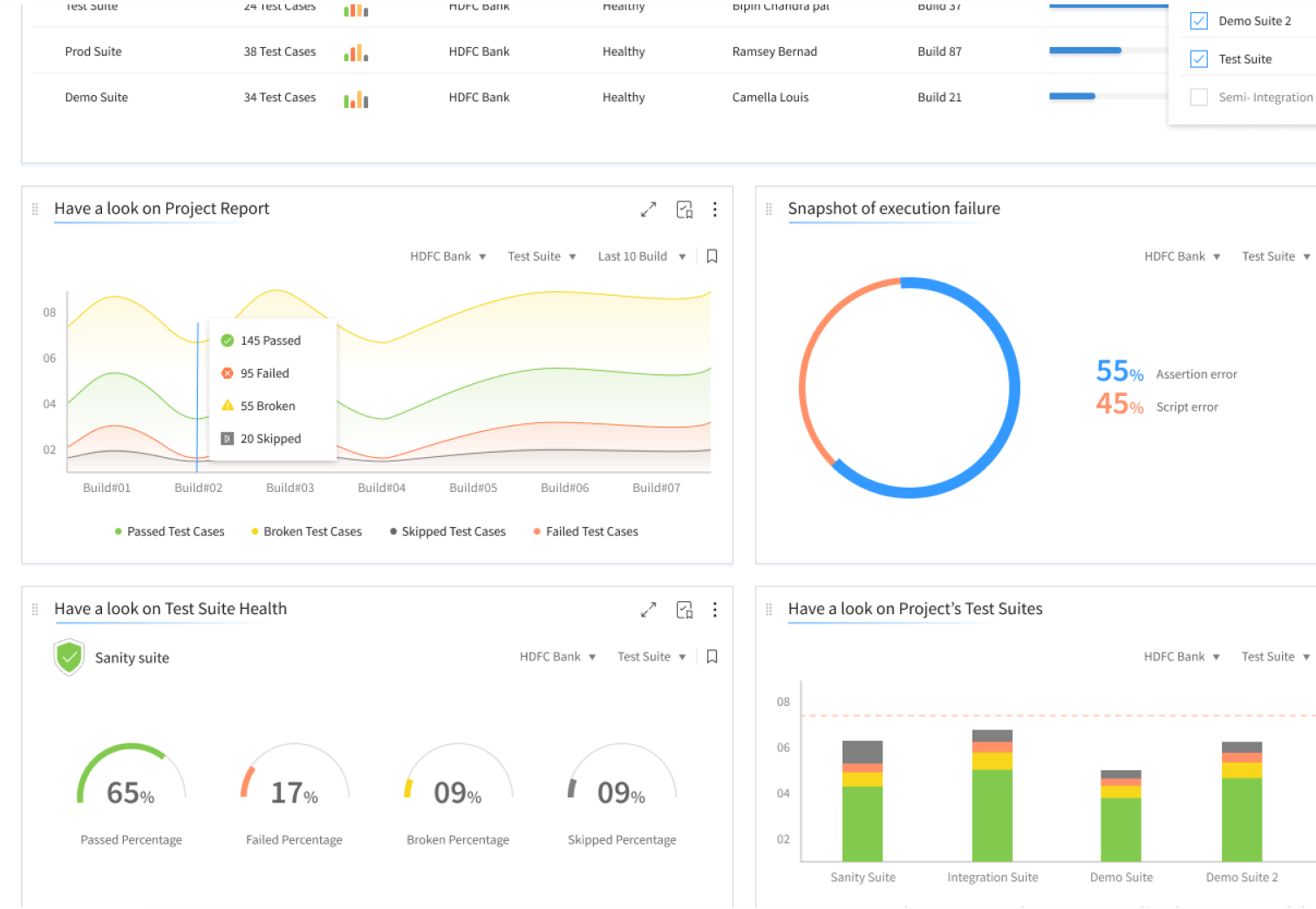
Task: Grab the Project's Test Suites drag handle
Action: click(769, 610)
